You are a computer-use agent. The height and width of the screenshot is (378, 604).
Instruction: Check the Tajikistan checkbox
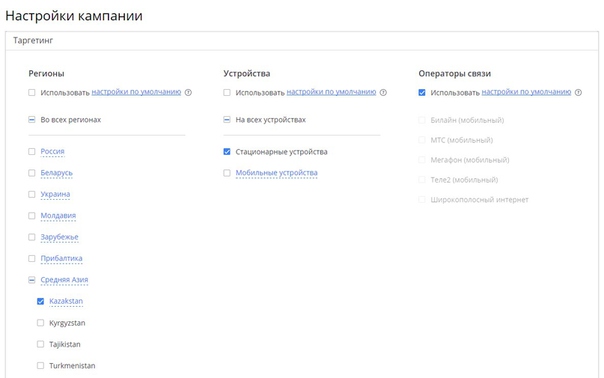pyautogui.click(x=40, y=344)
